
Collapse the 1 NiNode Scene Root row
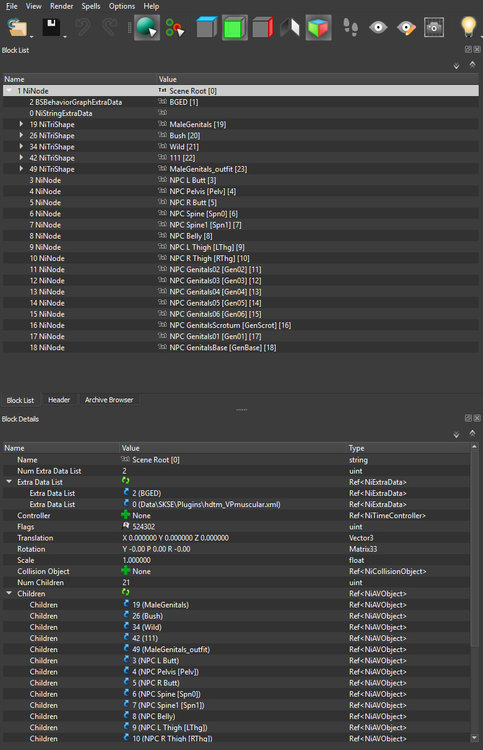coord(9,91)
